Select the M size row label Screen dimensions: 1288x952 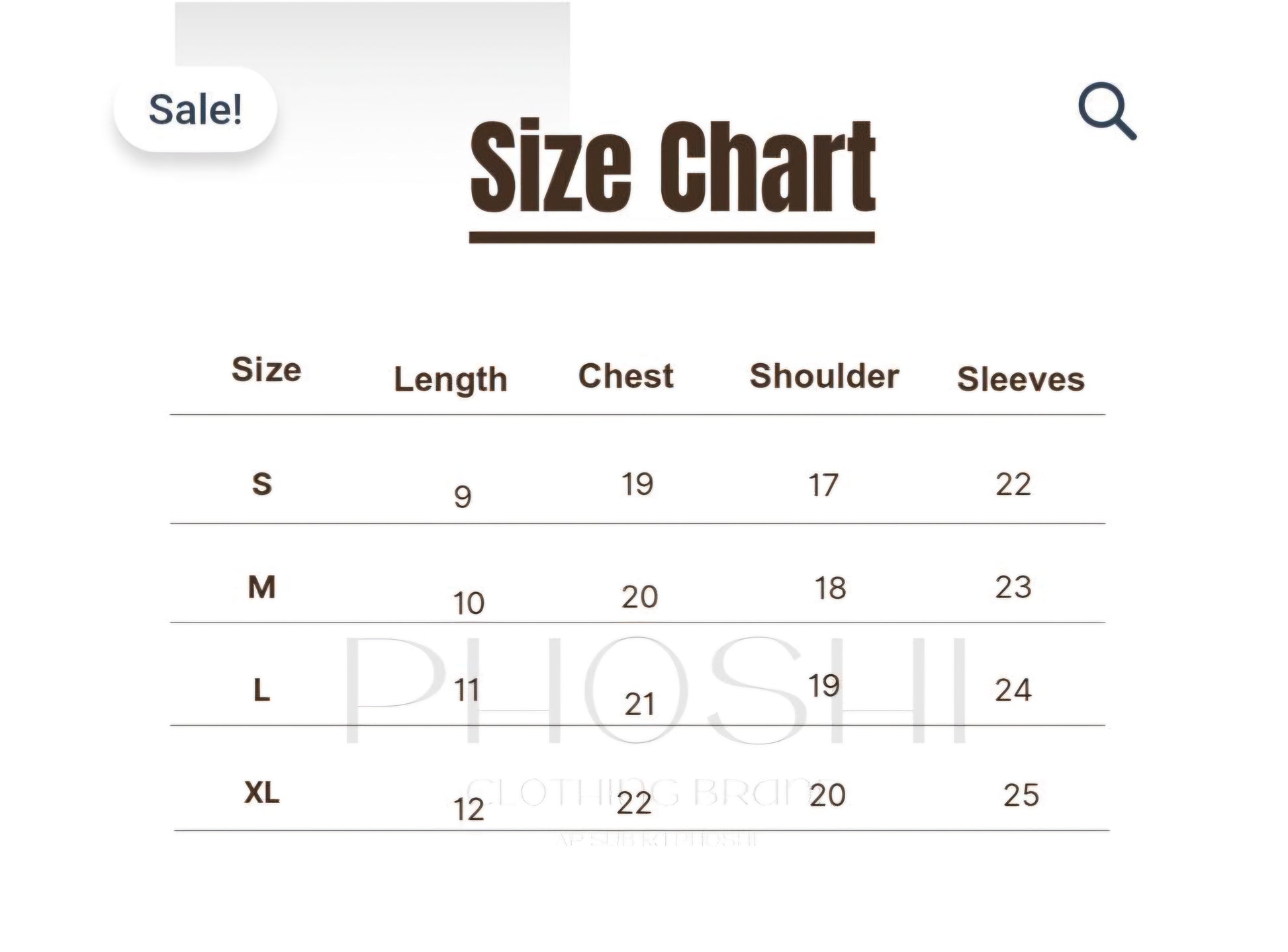(x=261, y=587)
